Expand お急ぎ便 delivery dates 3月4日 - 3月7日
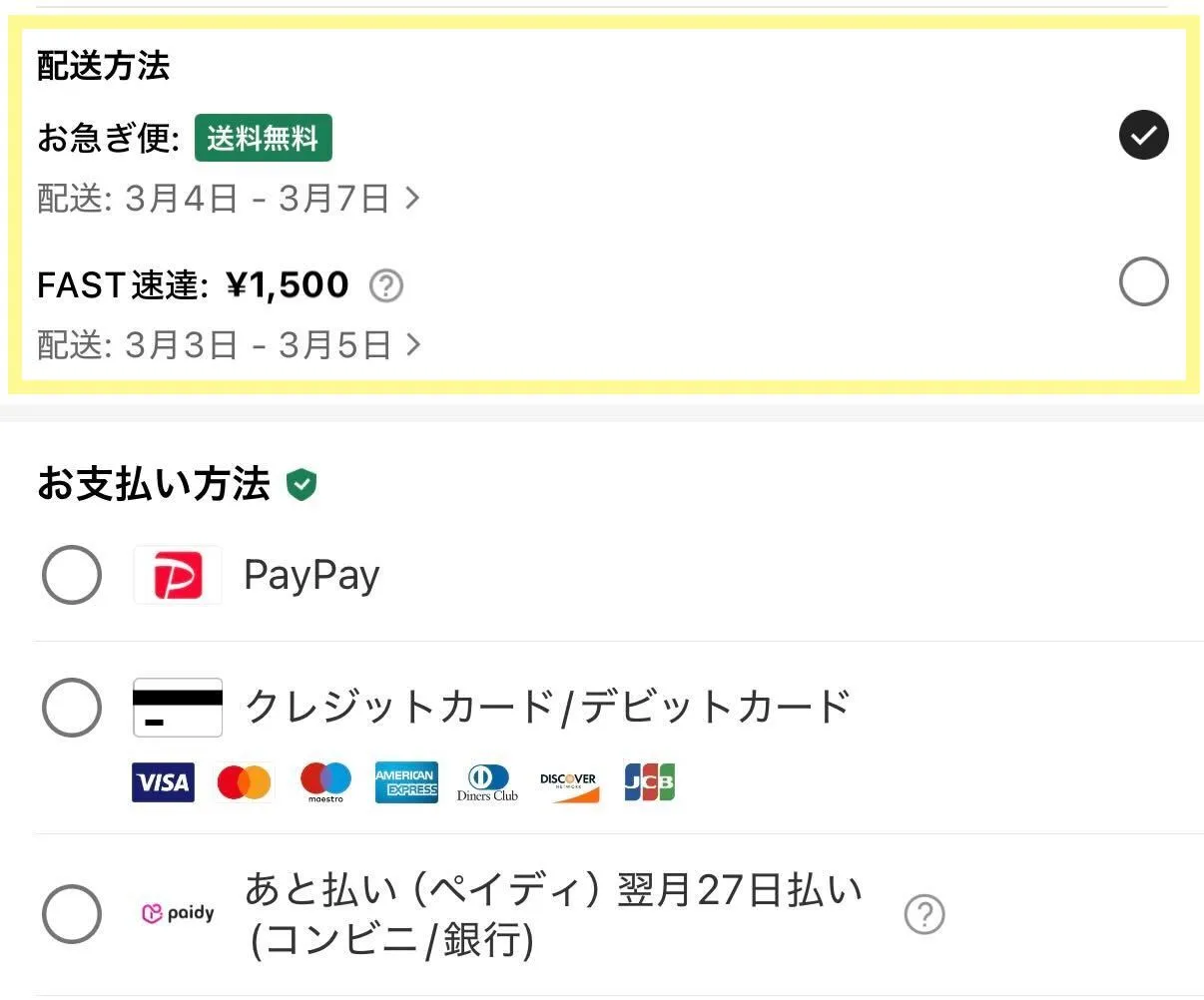 pyautogui.click(x=229, y=199)
